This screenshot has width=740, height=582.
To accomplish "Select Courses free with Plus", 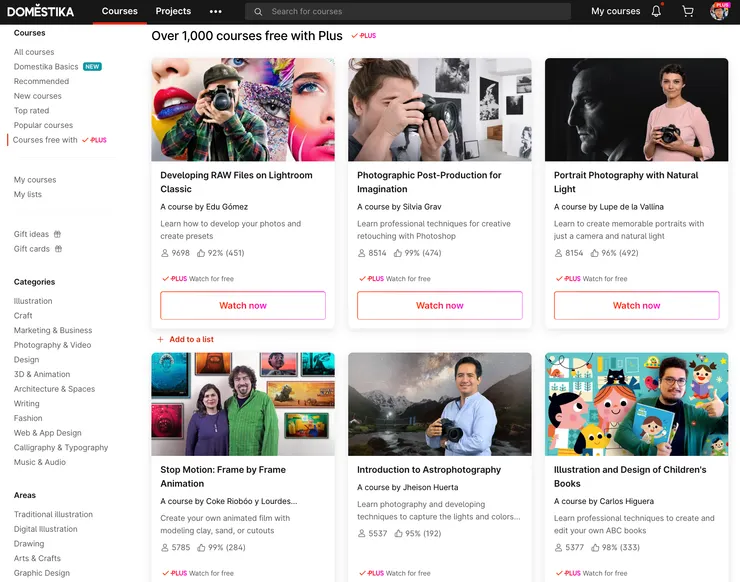I will (59, 140).
